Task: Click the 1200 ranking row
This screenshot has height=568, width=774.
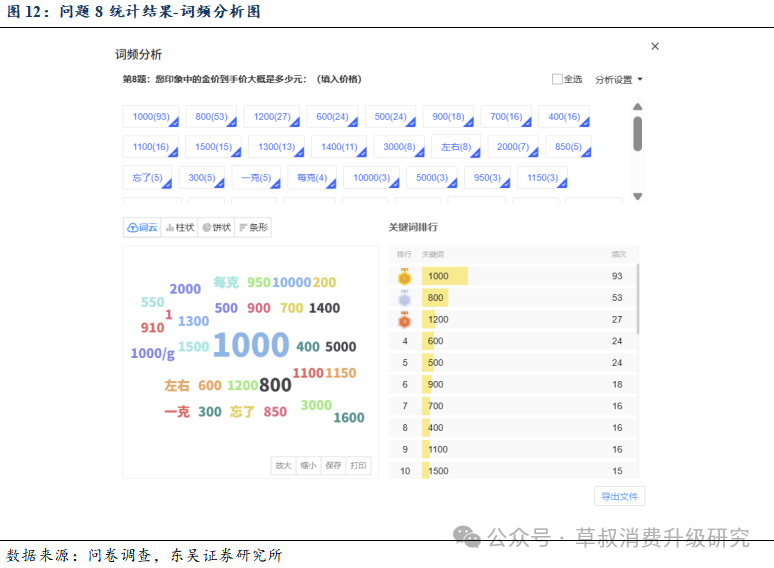Action: click(513, 320)
